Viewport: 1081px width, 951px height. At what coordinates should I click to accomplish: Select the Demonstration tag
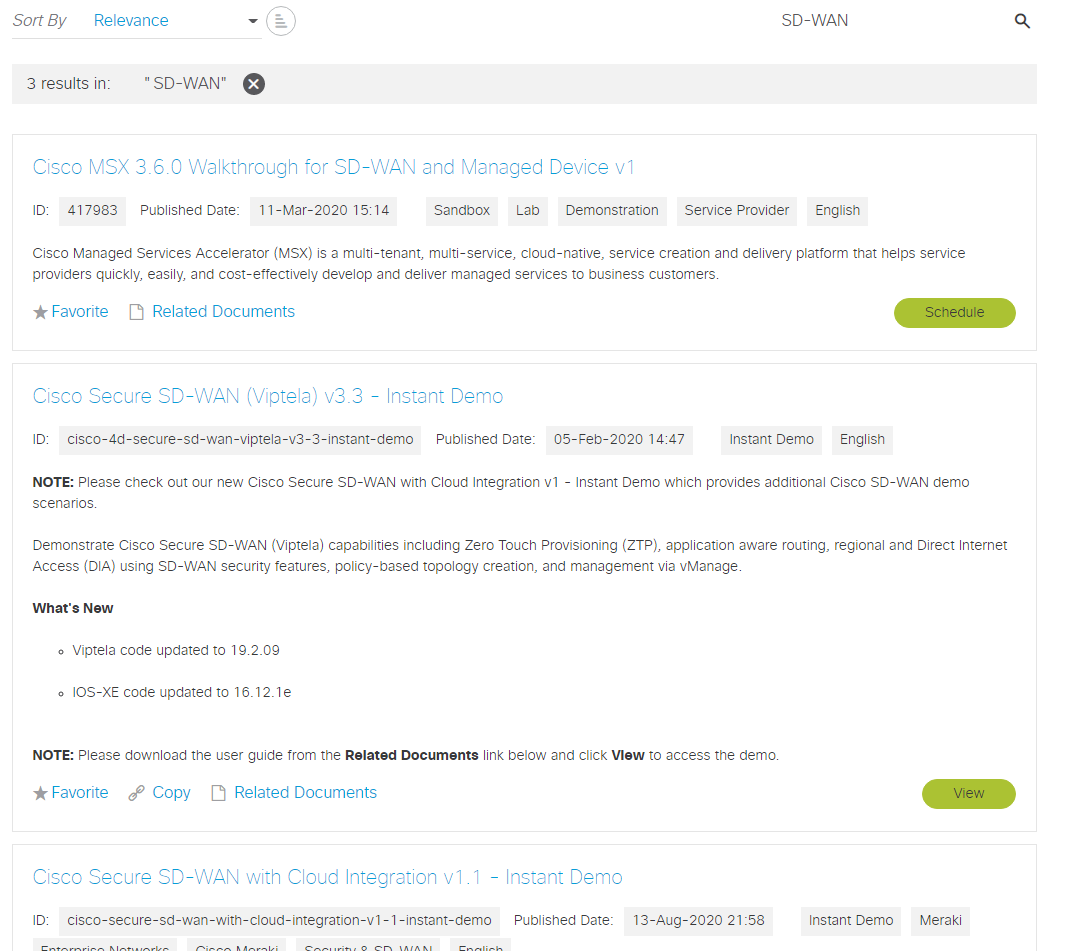coord(611,211)
